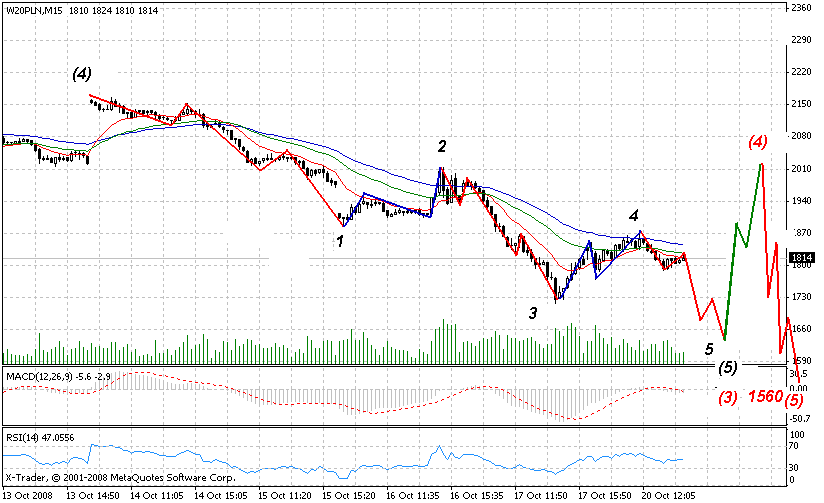Viewport: 824px width, 503px height.
Task: Click the black wave label 5 without parentheses
Action: [x=708, y=349]
